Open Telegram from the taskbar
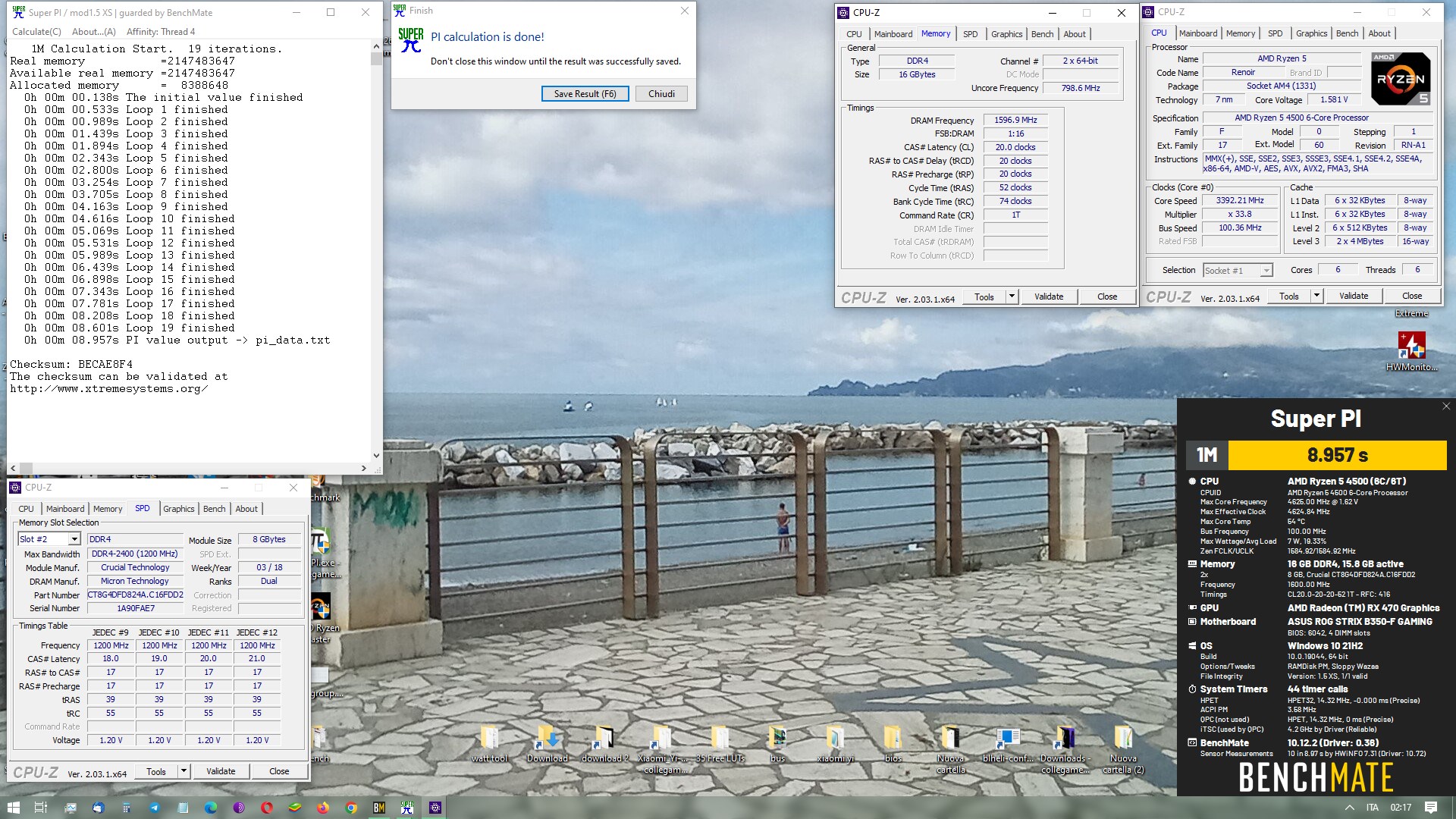The image size is (1456, 819). 154,808
